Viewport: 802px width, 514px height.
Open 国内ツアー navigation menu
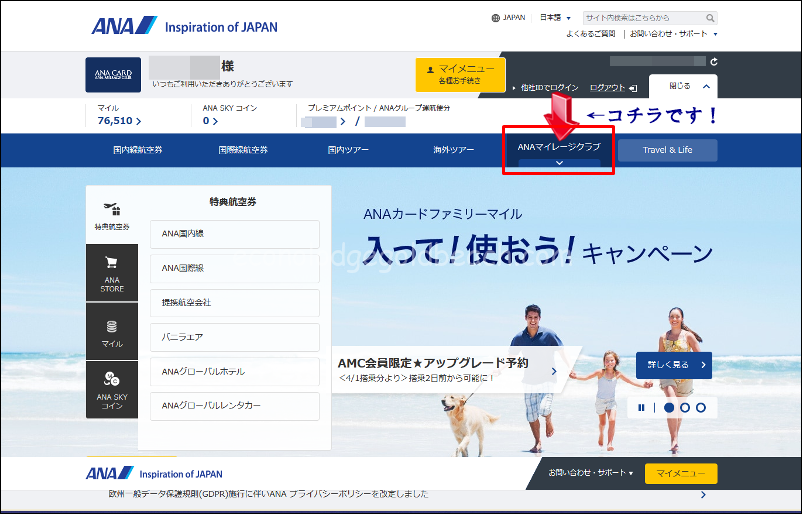pos(348,150)
